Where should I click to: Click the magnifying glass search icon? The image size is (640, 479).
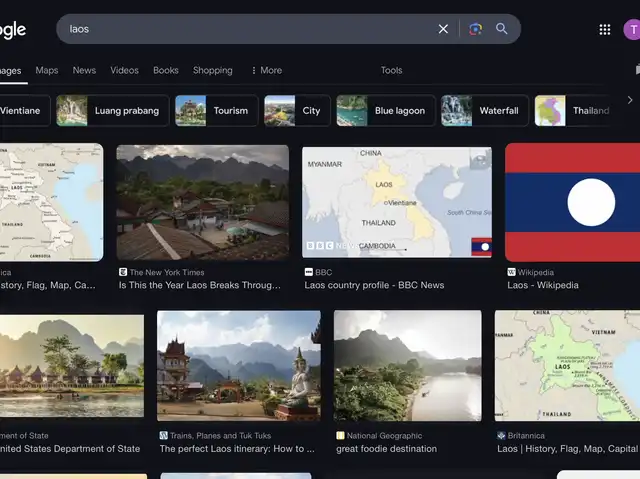tap(502, 29)
